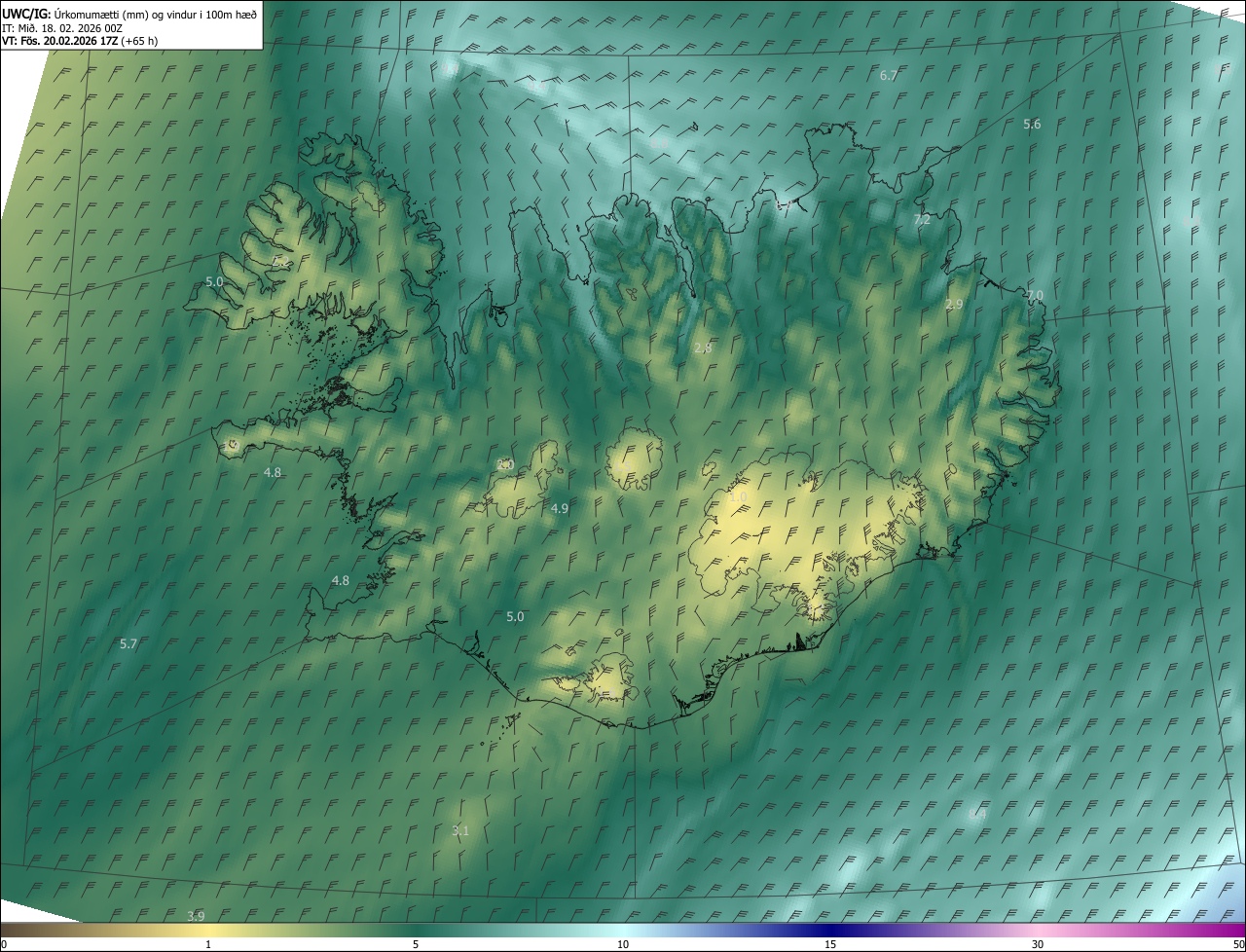Click the 2.9 value in northeast Iceland
The width and height of the screenshot is (1246, 952).
954,305
